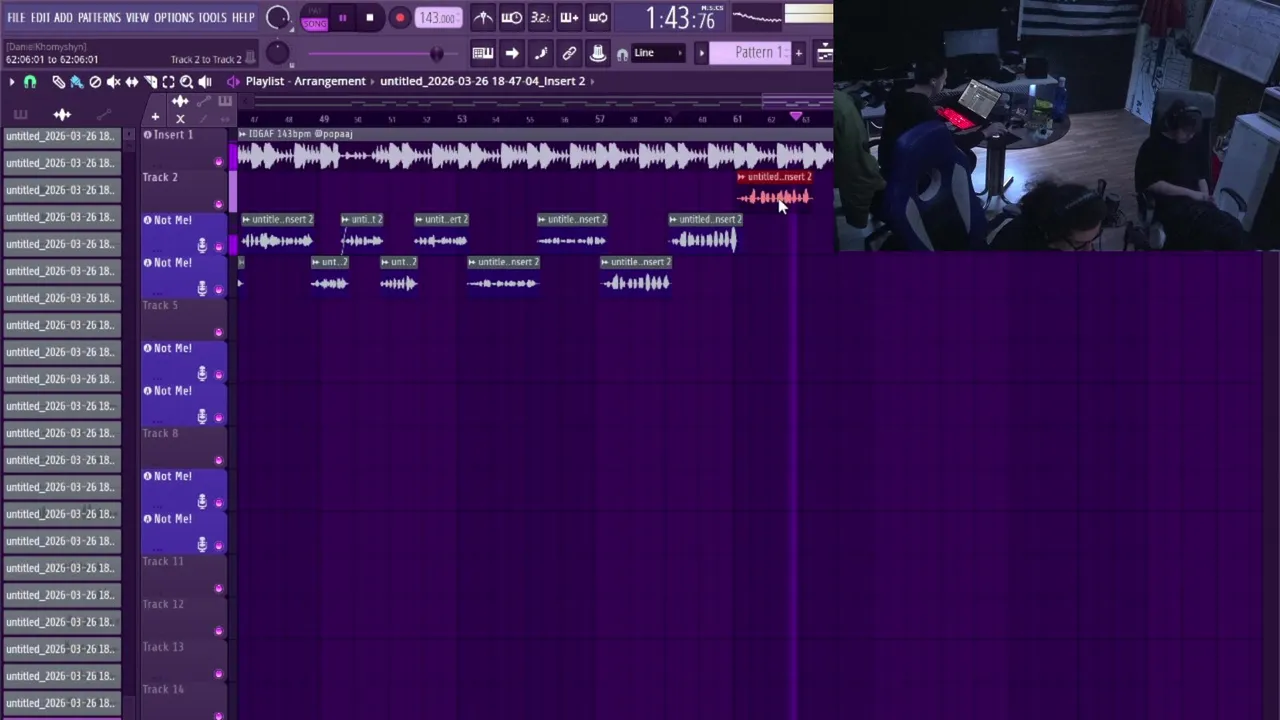This screenshot has width=1280, height=720.
Task: Toggle the 3.2.1 recording countdown
Action: pyautogui.click(x=540, y=17)
